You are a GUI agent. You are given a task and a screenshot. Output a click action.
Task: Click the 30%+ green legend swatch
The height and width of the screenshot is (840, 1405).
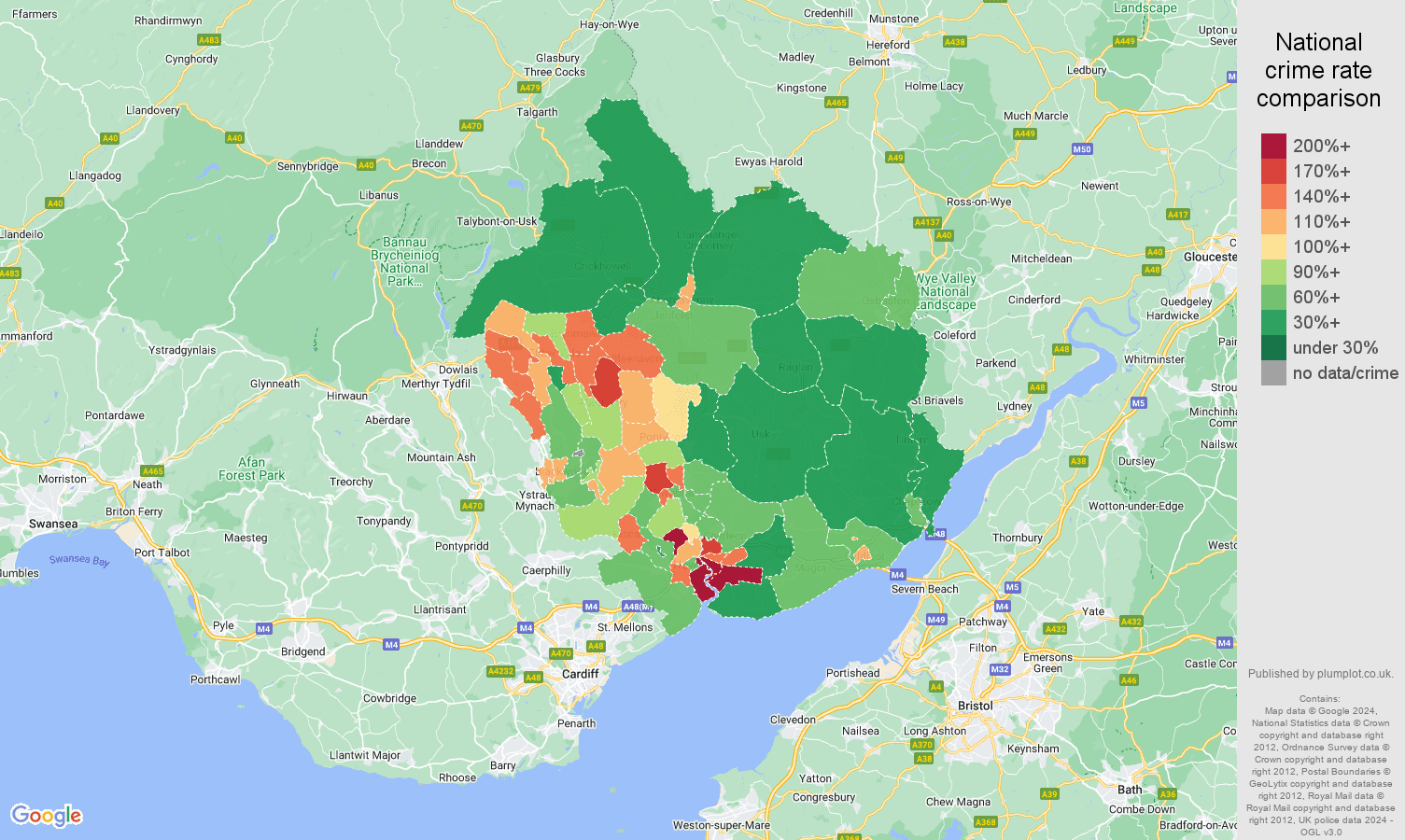pos(1273,323)
